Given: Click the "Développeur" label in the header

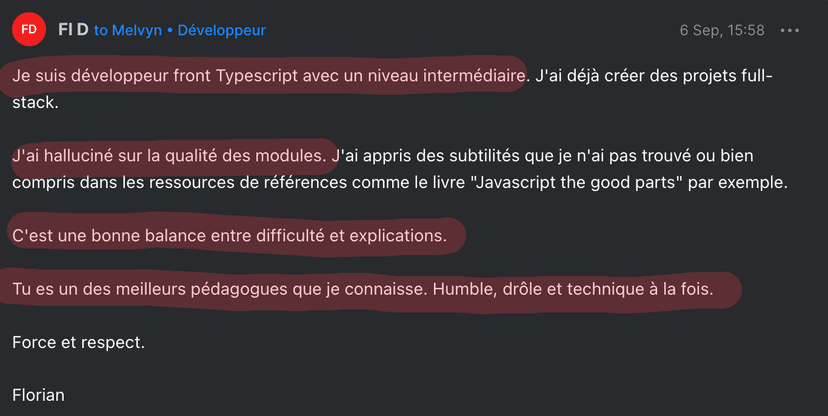Looking at the screenshot, I should coord(221,30).
